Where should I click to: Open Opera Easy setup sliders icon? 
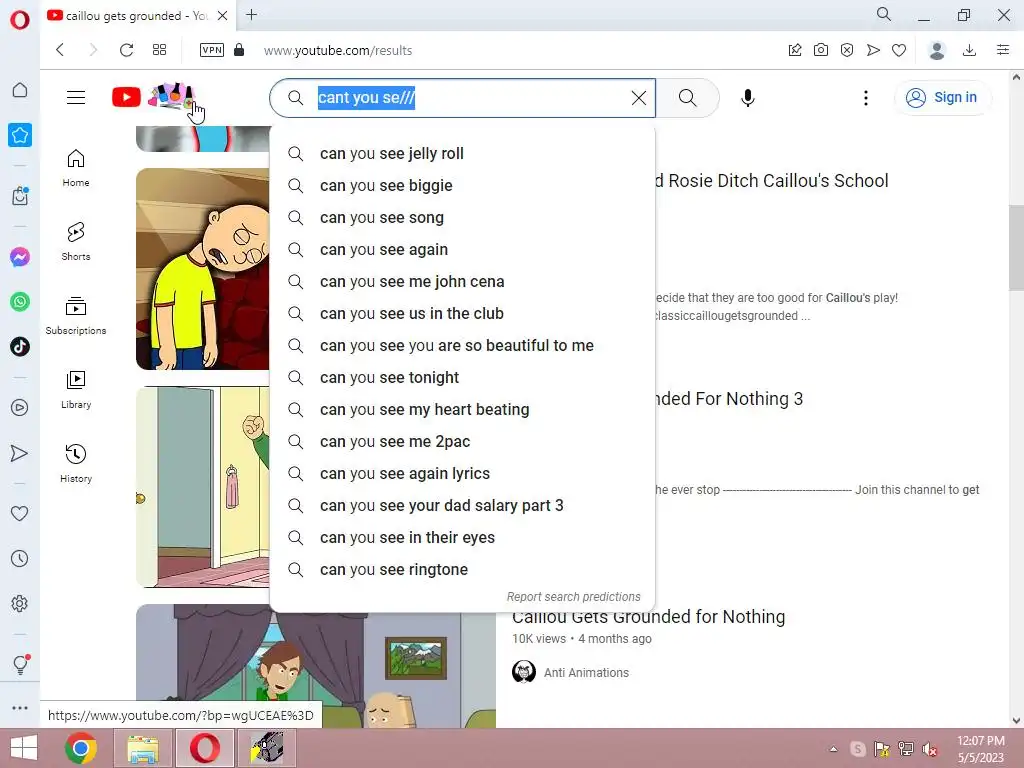[x=1003, y=50]
